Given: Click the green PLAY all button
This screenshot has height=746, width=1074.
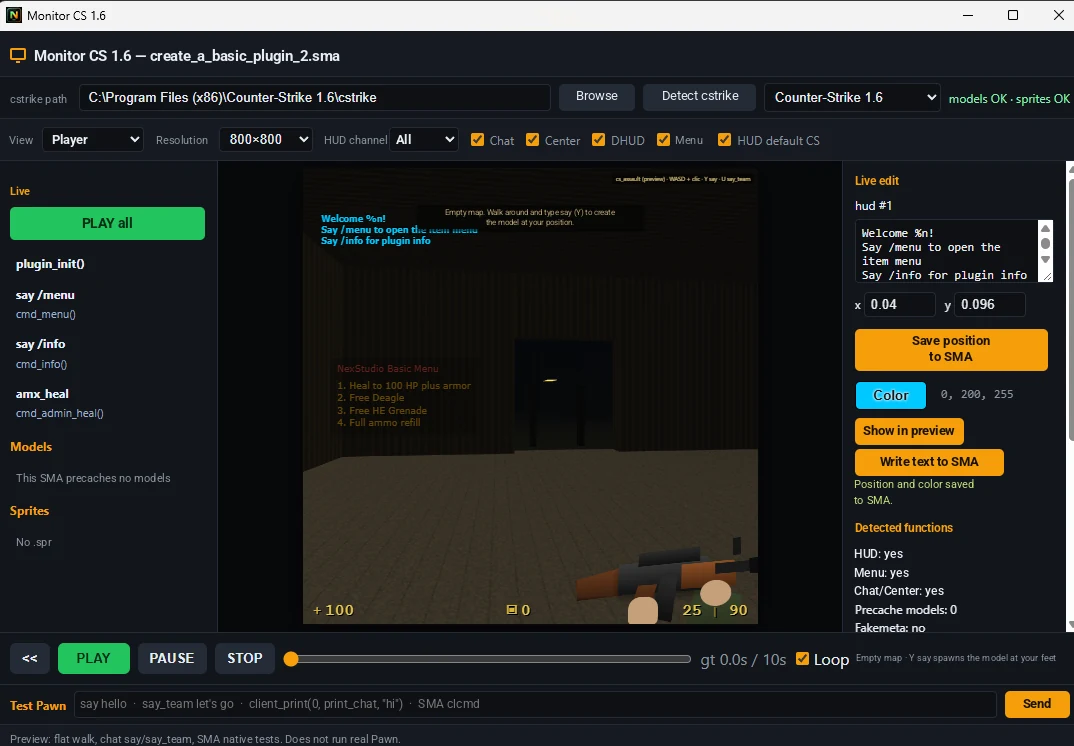Looking at the screenshot, I should coord(107,223).
